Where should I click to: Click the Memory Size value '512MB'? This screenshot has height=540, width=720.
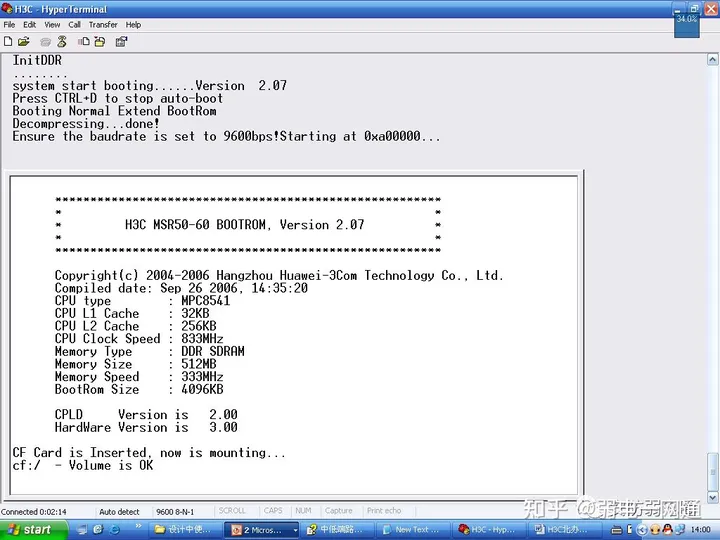click(198, 364)
